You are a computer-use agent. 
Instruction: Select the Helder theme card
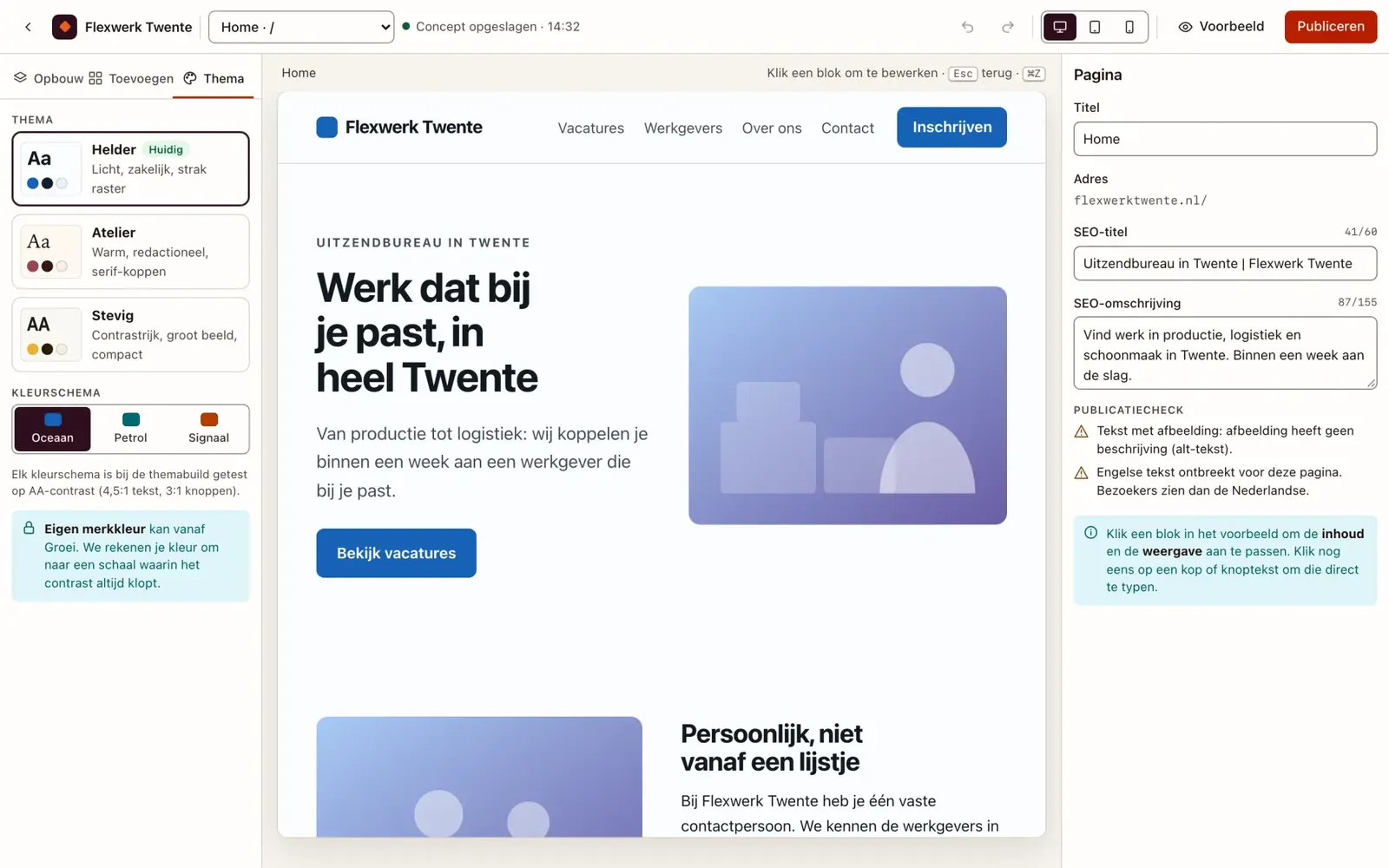click(130, 168)
